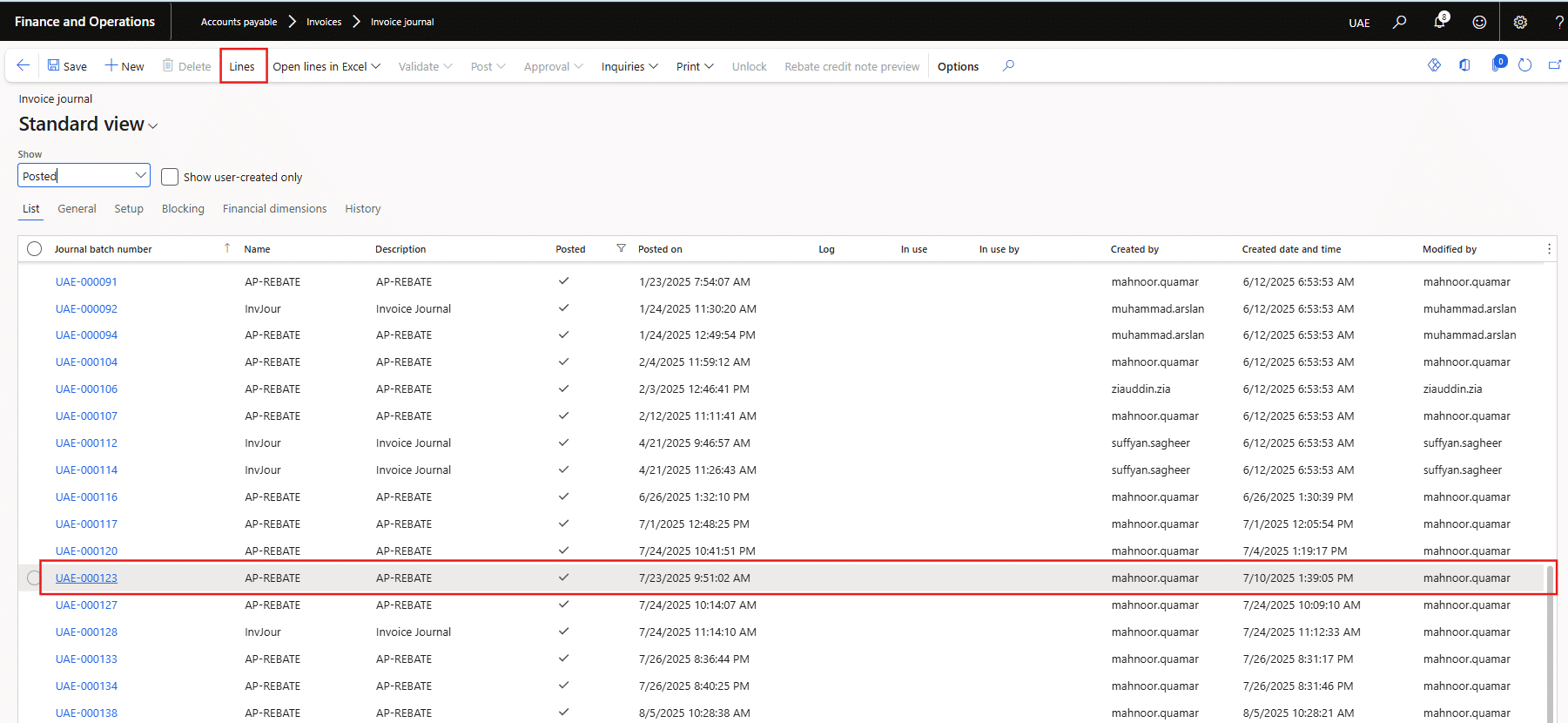The height and width of the screenshot is (723, 1568).
Task: Enable Show user-created only checkbox
Action: [170, 177]
